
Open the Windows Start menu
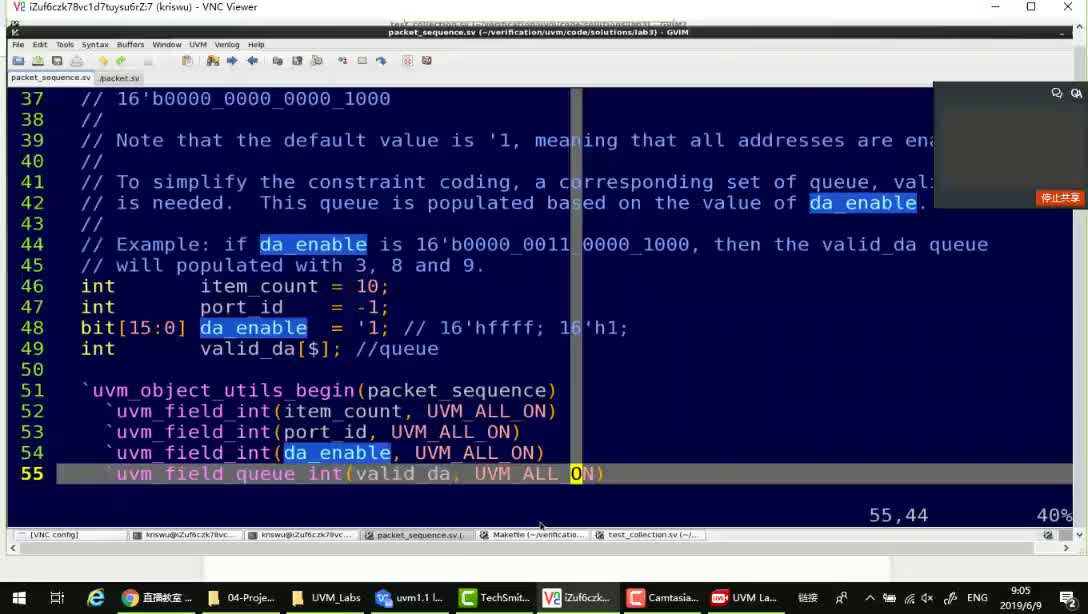19,597
